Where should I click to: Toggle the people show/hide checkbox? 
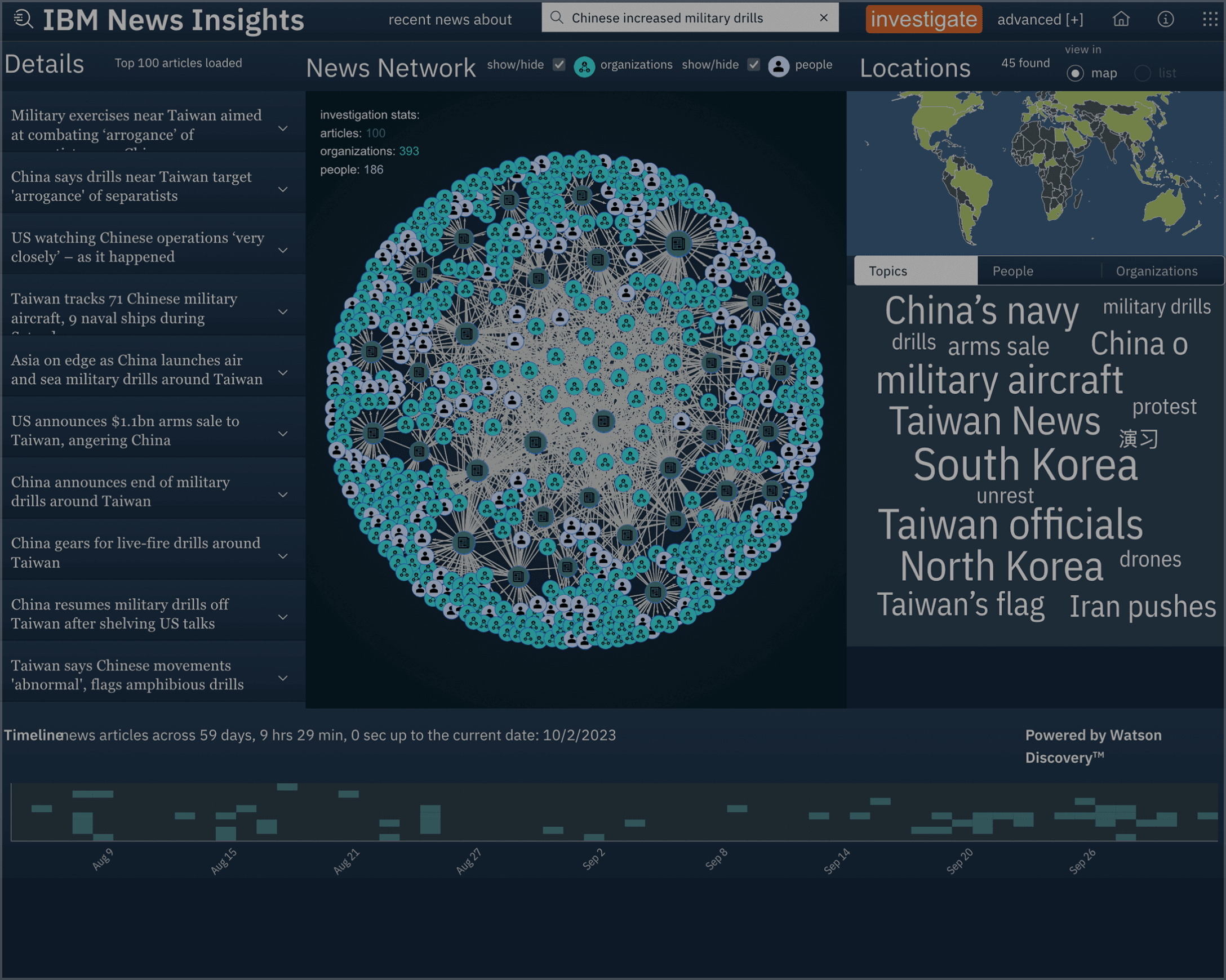tap(753, 65)
